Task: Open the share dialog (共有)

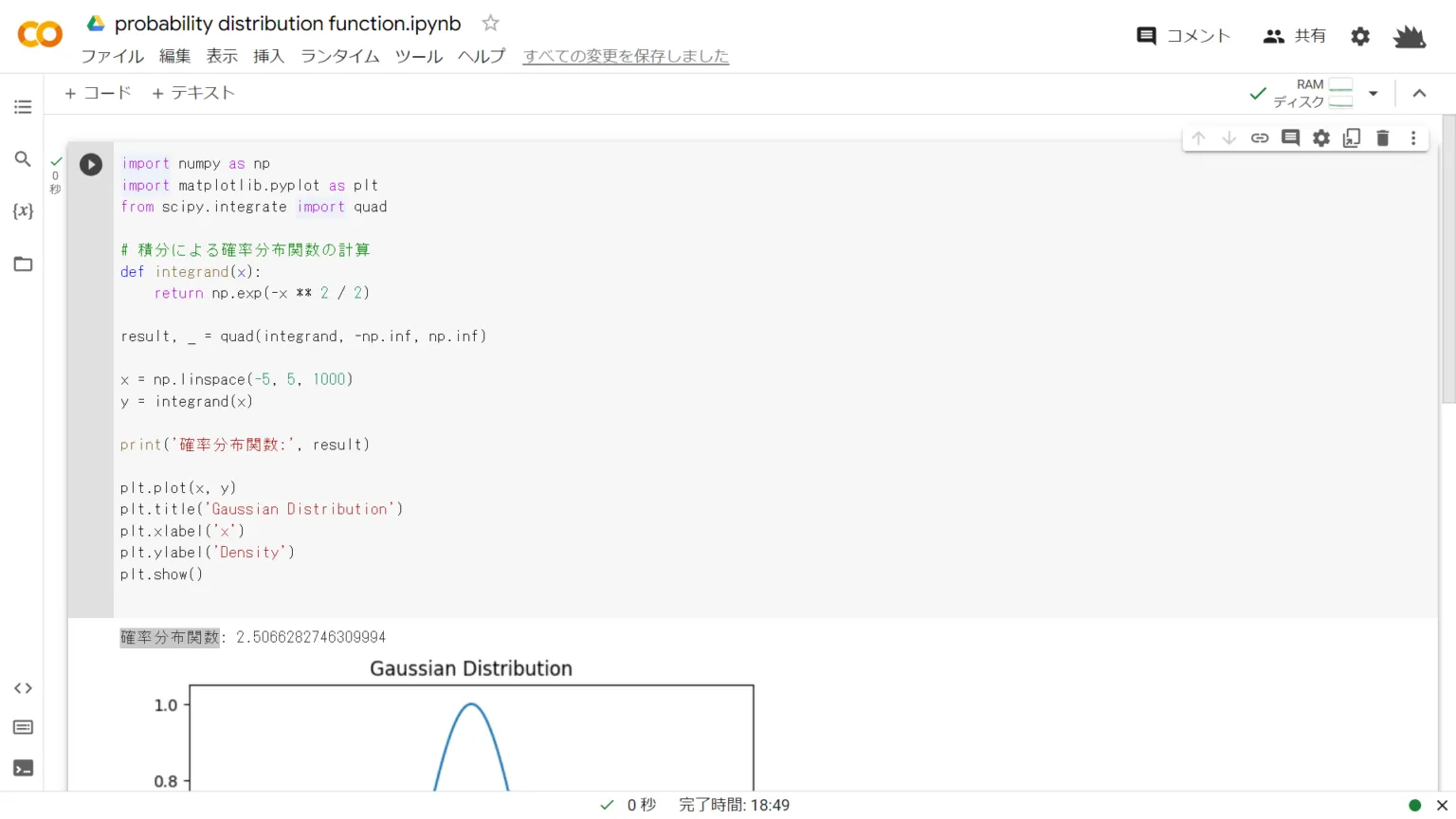Action: pyautogui.click(x=1295, y=36)
